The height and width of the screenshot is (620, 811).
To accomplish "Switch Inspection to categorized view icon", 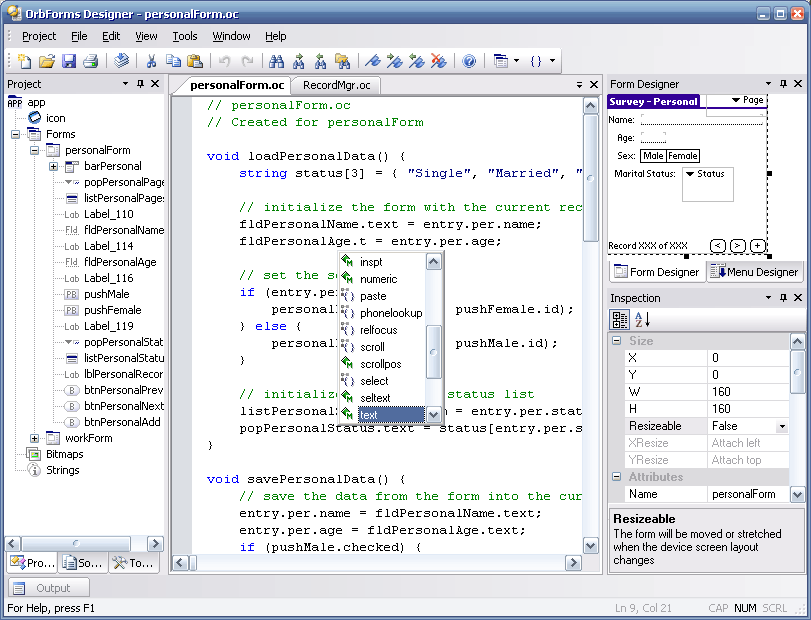I will point(620,318).
